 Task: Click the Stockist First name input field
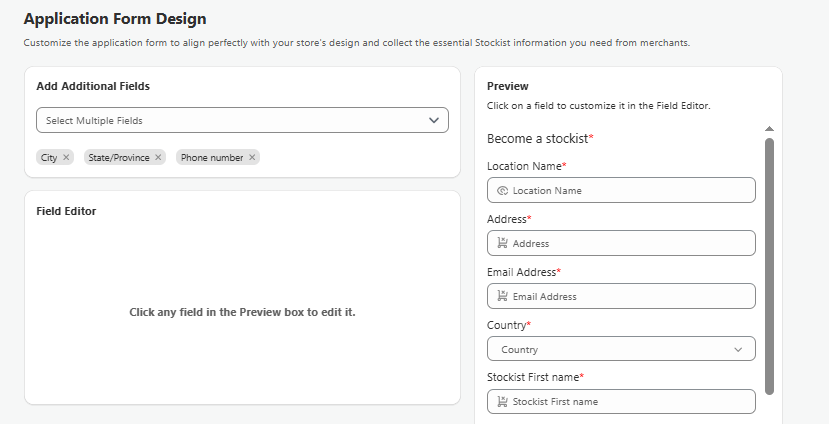coord(630,402)
